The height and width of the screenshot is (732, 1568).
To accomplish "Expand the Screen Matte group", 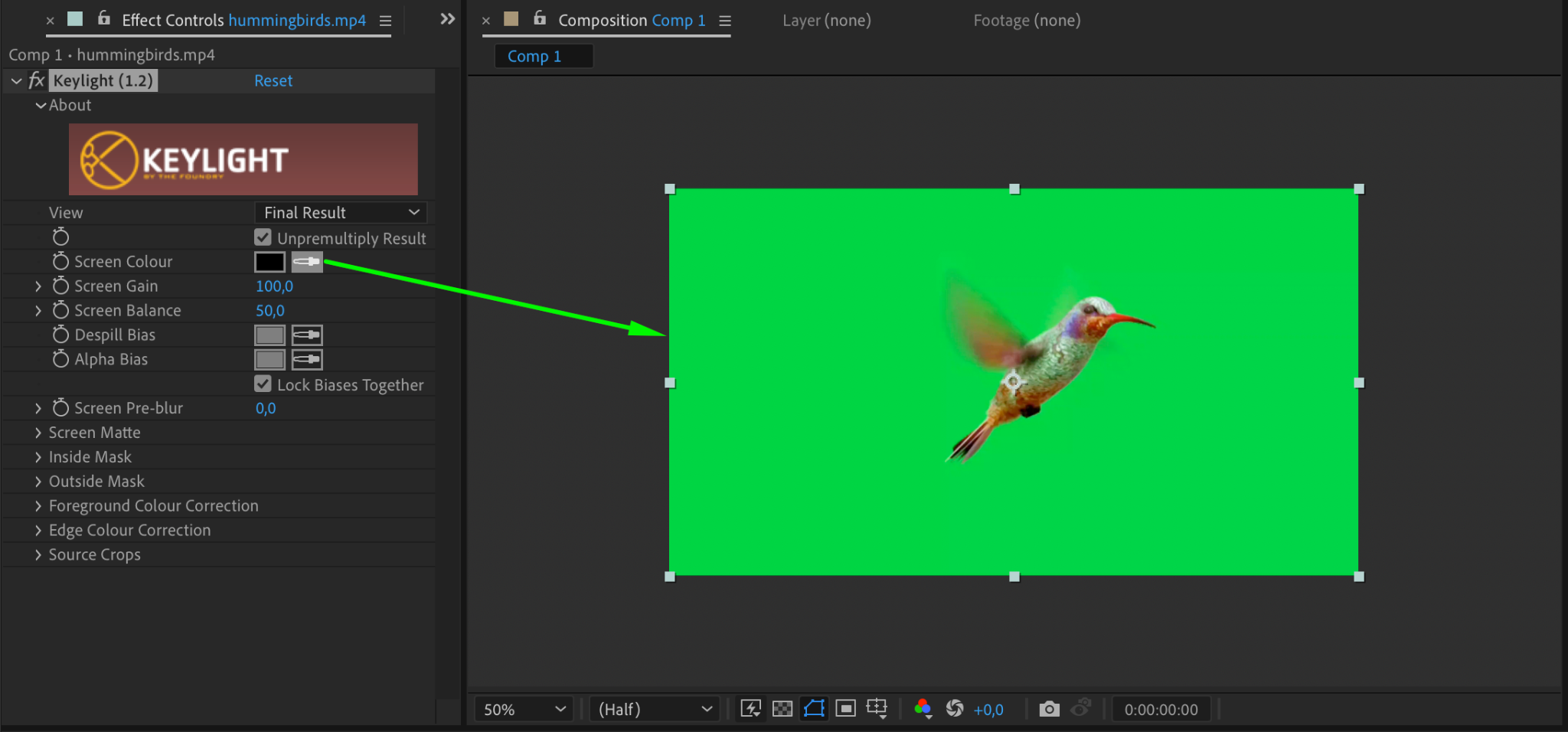I will (38, 433).
